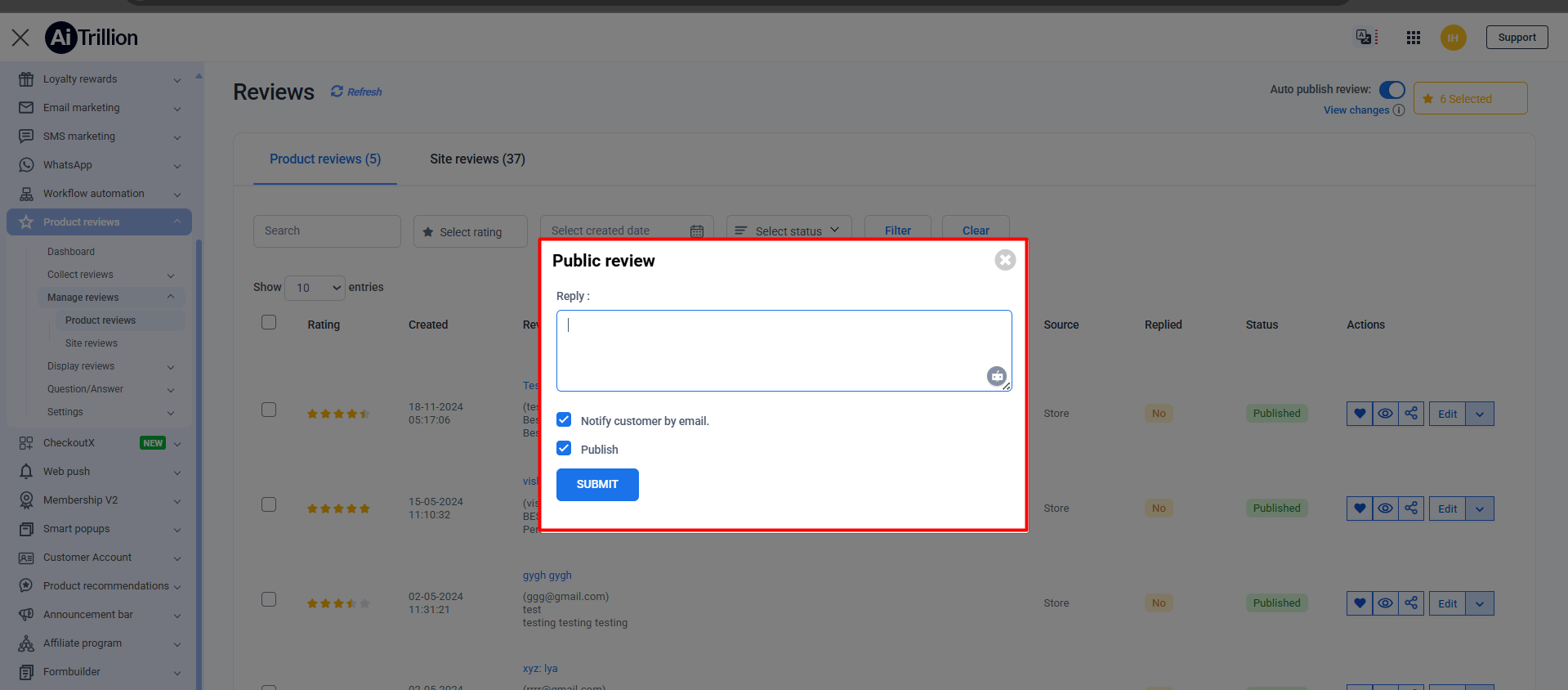Open Edit dropdown arrow for 15-05-2024 review

tap(1480, 509)
